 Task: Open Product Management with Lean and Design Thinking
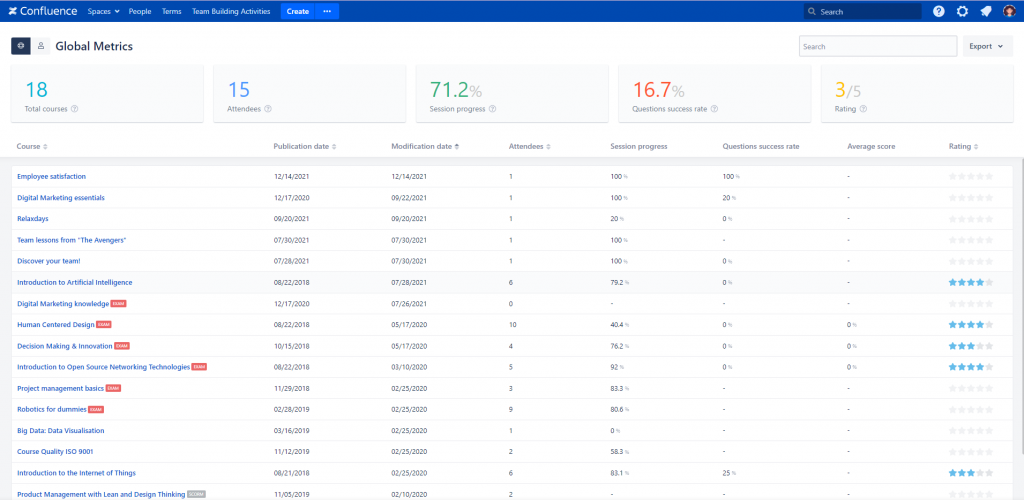point(101,494)
